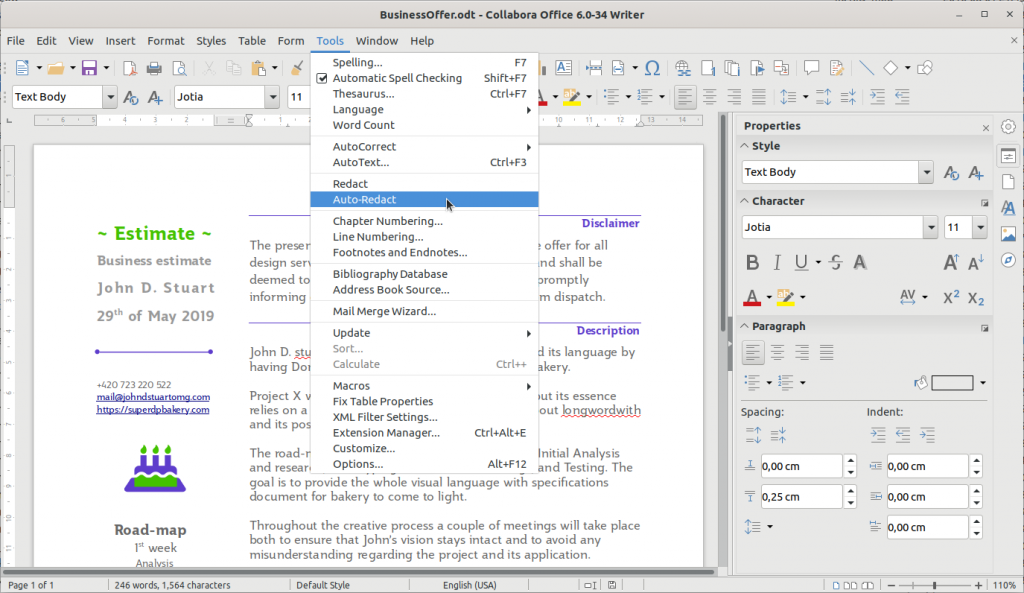Open the Macros submenu
The width and height of the screenshot is (1024, 593).
(x=424, y=386)
